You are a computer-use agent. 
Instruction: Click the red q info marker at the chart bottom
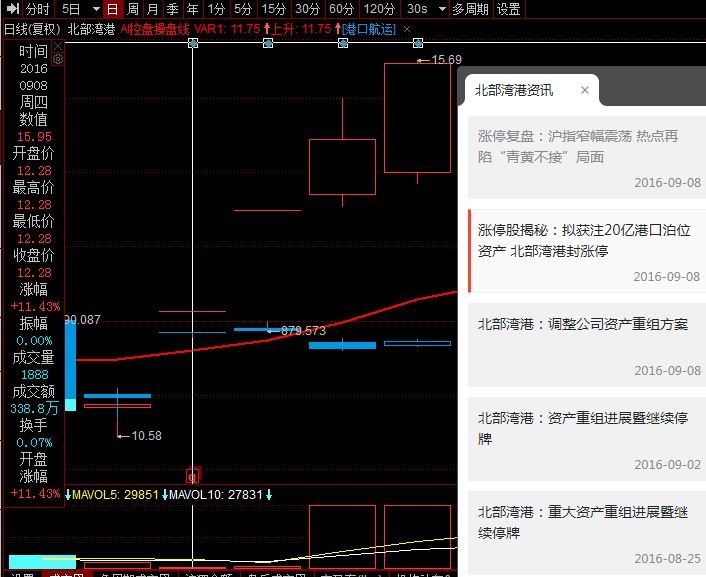point(193,476)
